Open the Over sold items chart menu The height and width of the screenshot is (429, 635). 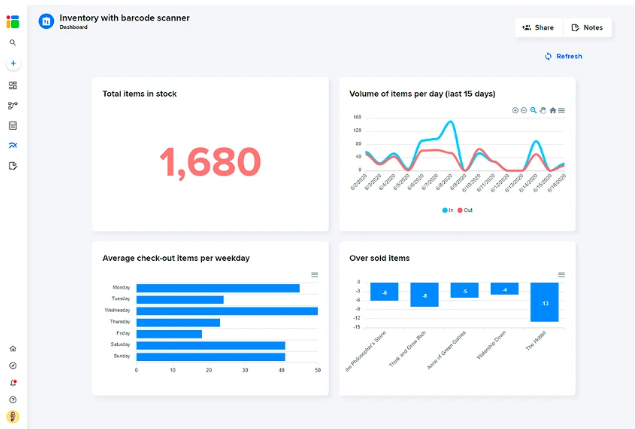pos(561,275)
